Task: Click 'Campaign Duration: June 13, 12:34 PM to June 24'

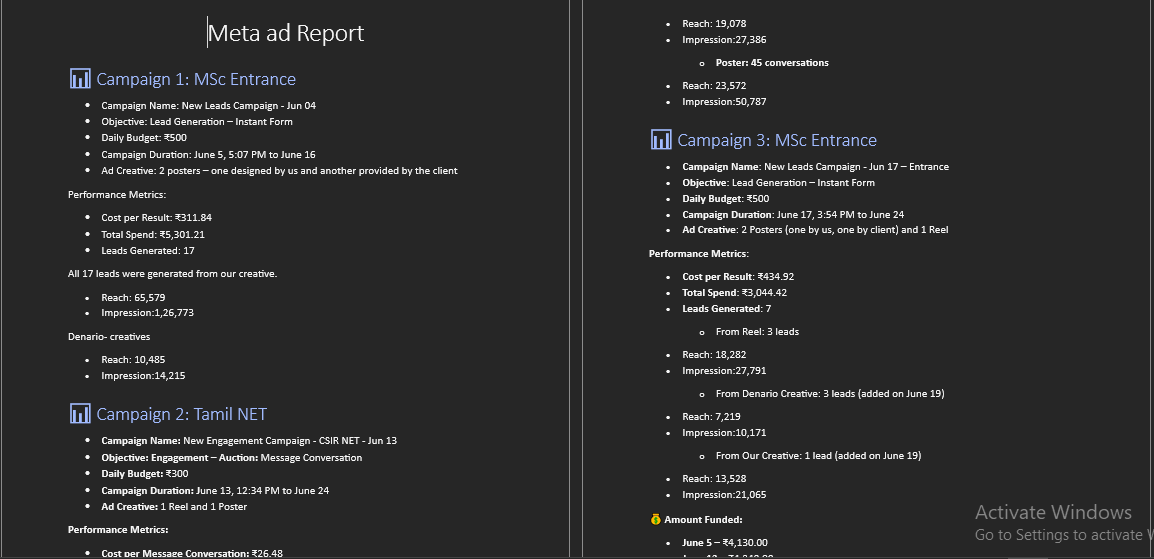Action: (215, 491)
